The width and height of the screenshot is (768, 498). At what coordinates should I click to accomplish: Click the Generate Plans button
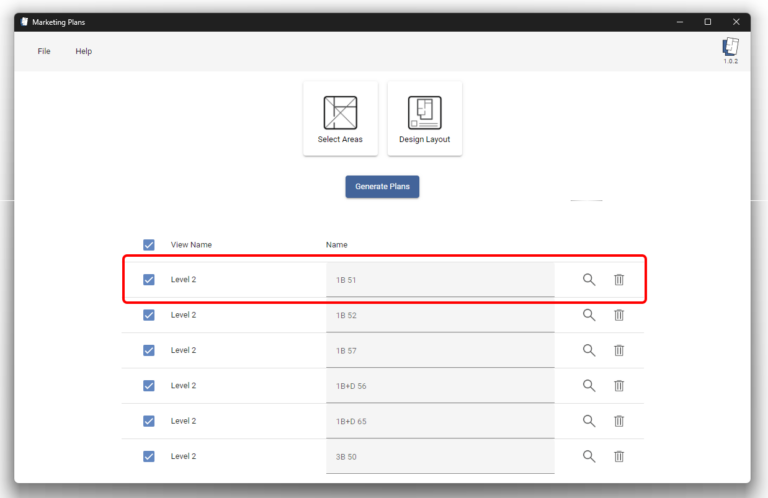[382, 187]
